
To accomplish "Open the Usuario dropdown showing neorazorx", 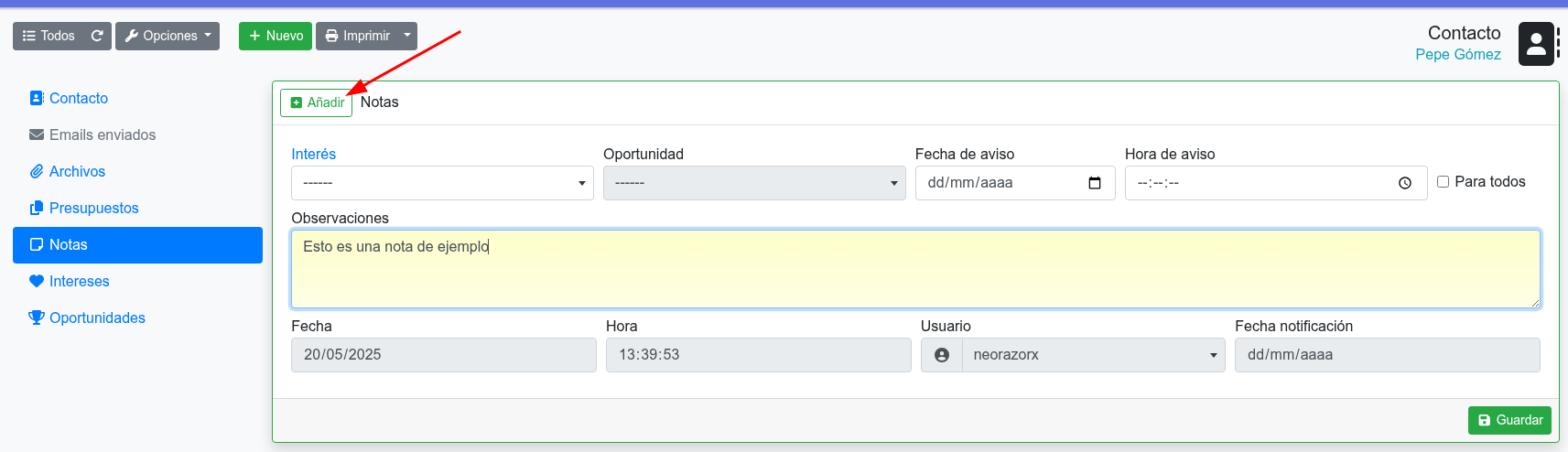I will pos(1093,355).
